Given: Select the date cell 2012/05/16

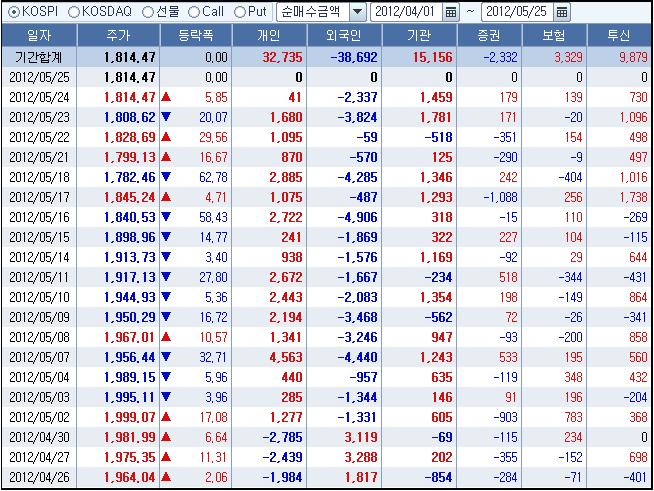Looking at the screenshot, I should pyautogui.click(x=39, y=217).
